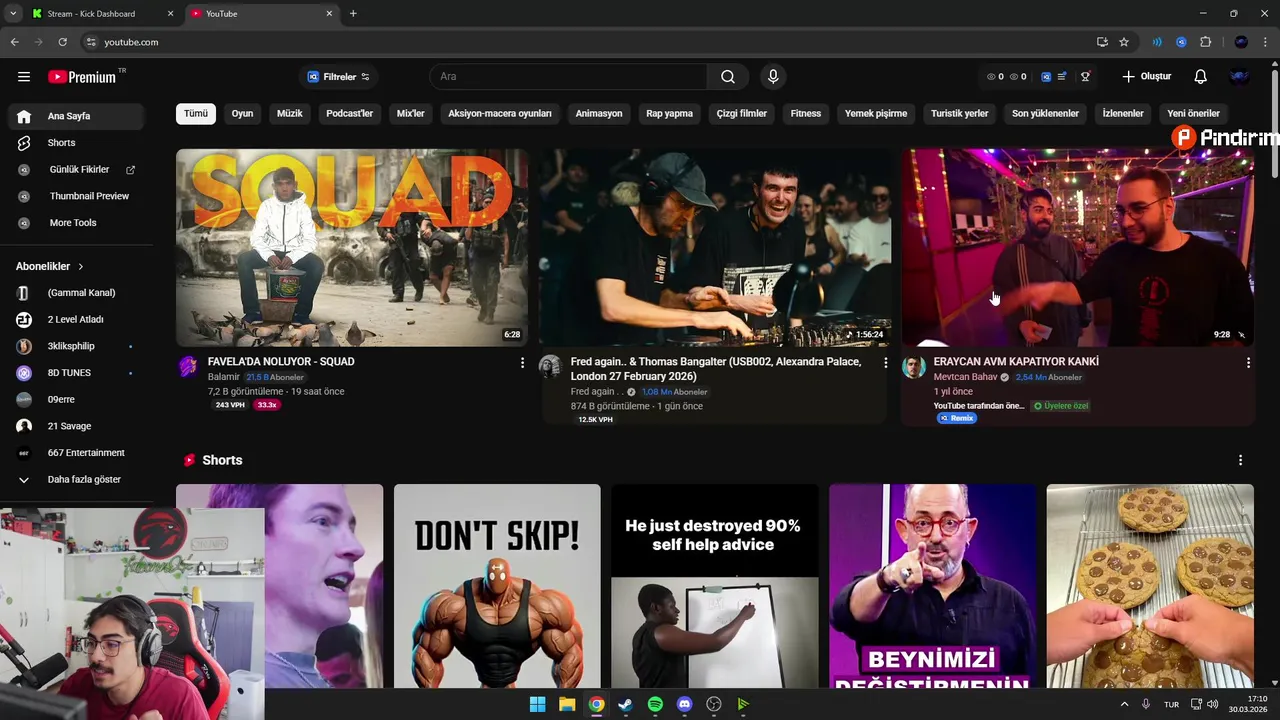Open new browser tab with plus
The height and width of the screenshot is (720, 1280).
(x=353, y=14)
